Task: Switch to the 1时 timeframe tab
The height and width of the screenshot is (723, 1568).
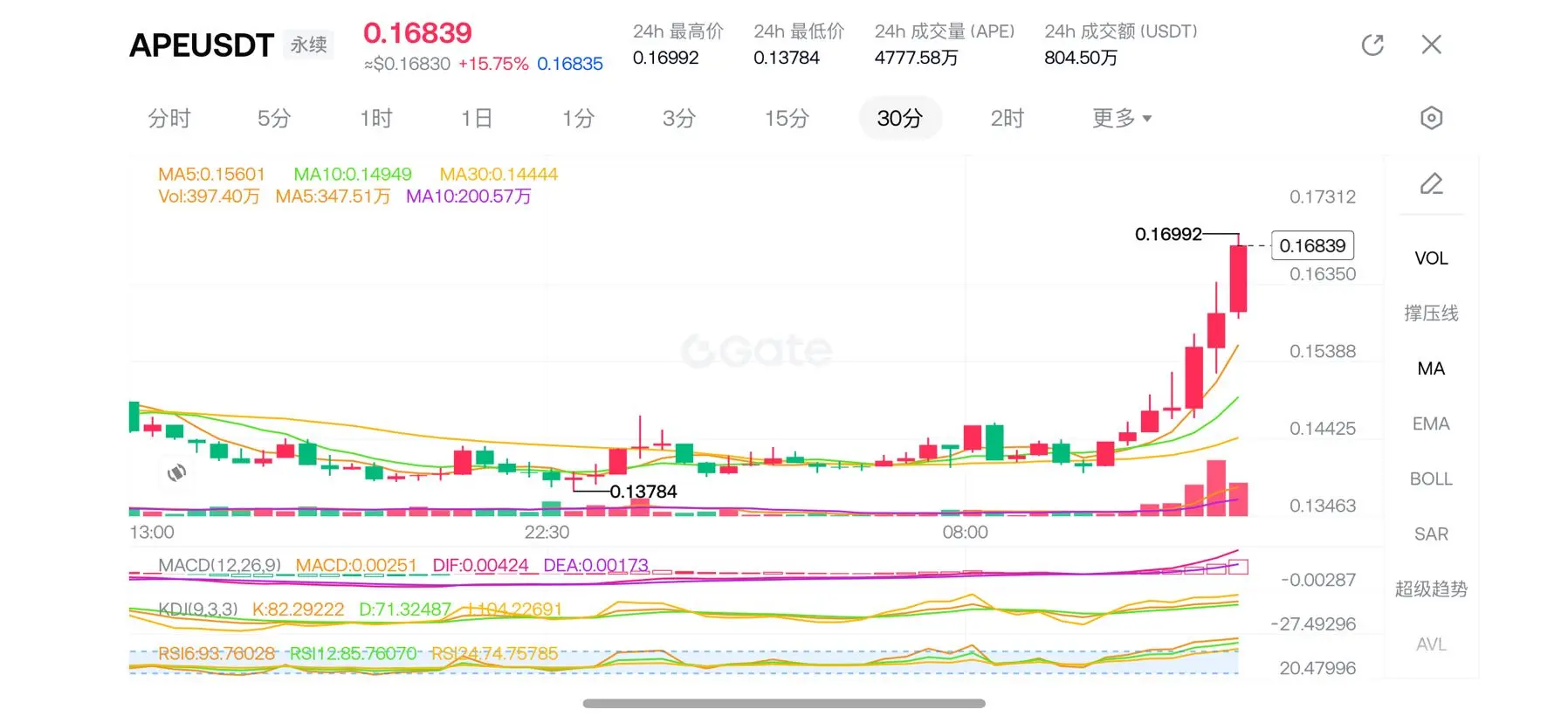Action: (x=376, y=118)
